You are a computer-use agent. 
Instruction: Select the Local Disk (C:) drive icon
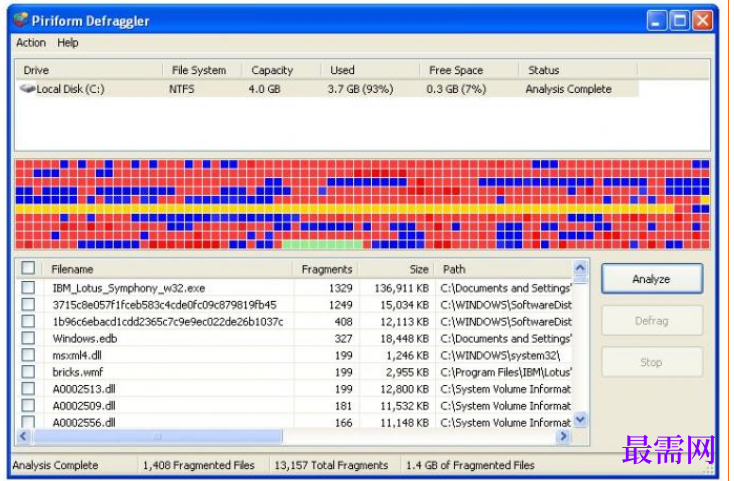tap(28, 88)
